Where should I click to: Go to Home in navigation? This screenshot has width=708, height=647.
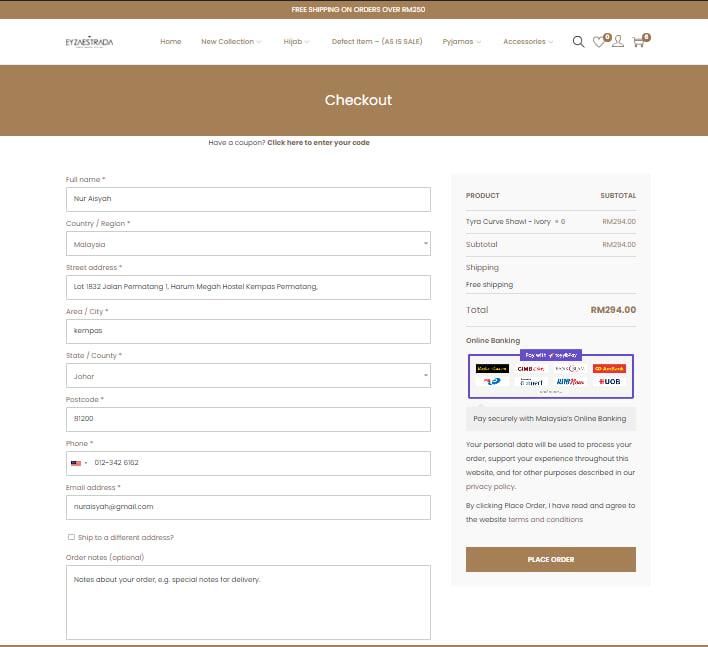point(171,42)
